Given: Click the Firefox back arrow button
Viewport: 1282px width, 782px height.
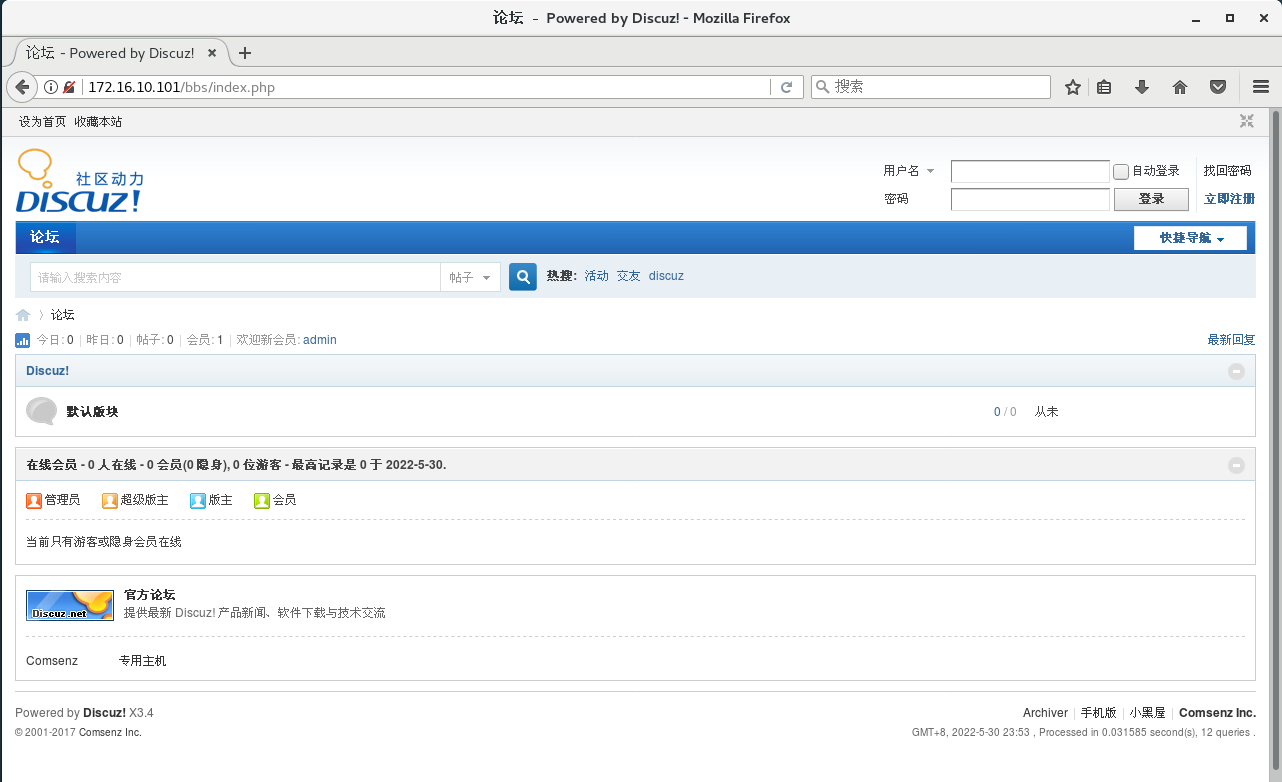Looking at the screenshot, I should click(22, 87).
